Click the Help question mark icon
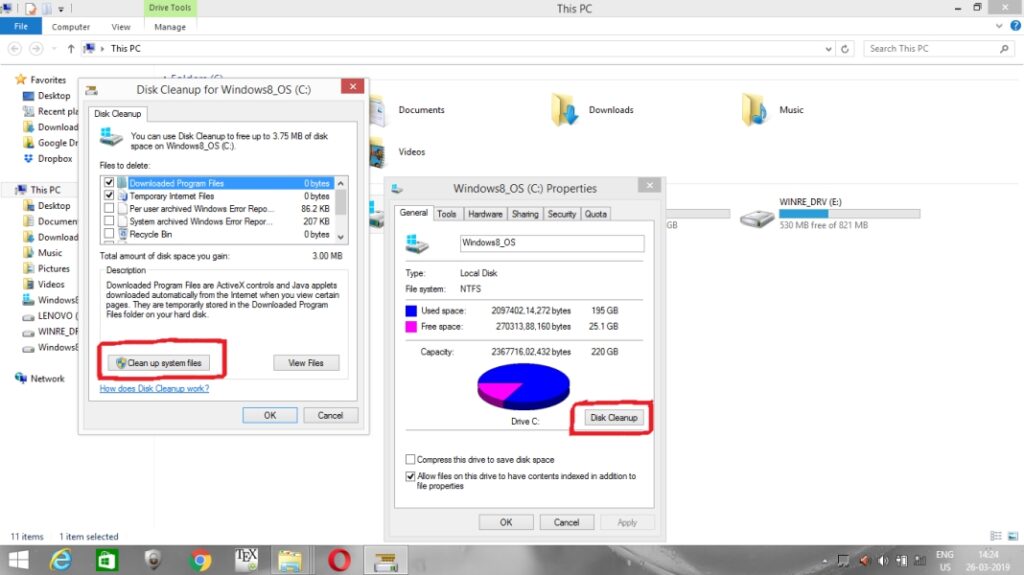Viewport: 1024px width, 575px height. (1016, 26)
